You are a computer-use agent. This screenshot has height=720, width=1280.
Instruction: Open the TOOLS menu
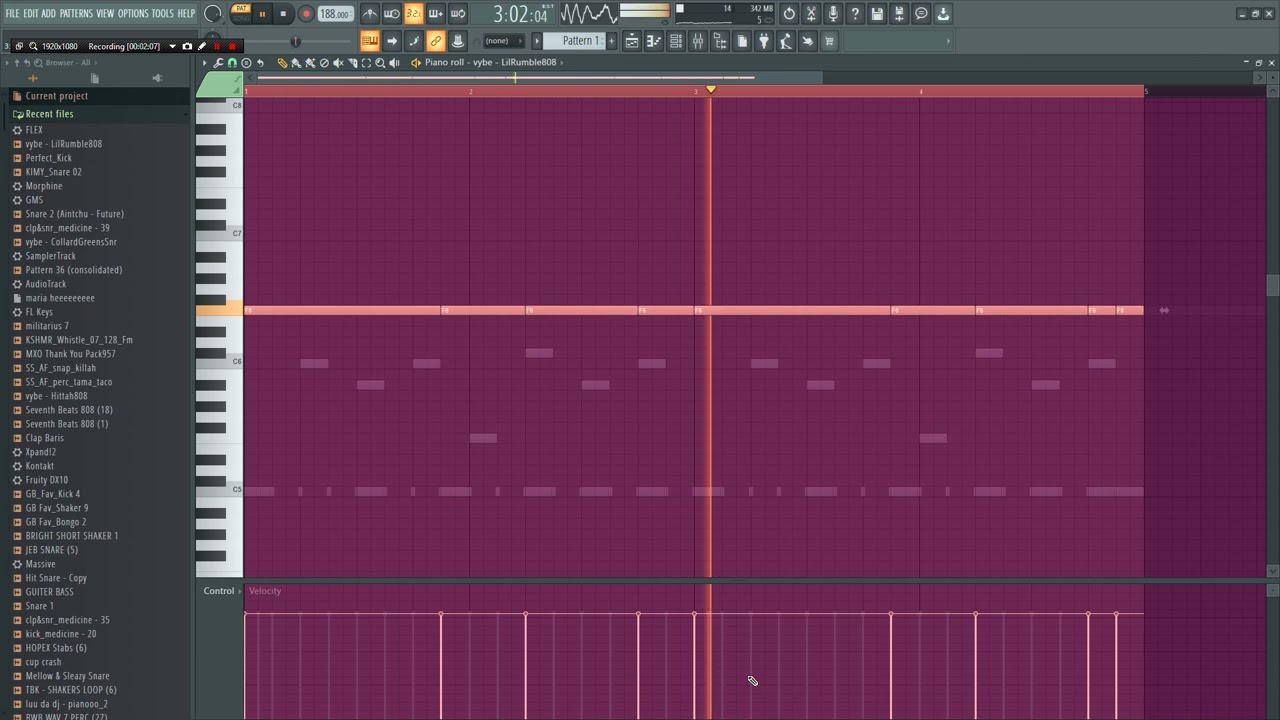point(162,13)
